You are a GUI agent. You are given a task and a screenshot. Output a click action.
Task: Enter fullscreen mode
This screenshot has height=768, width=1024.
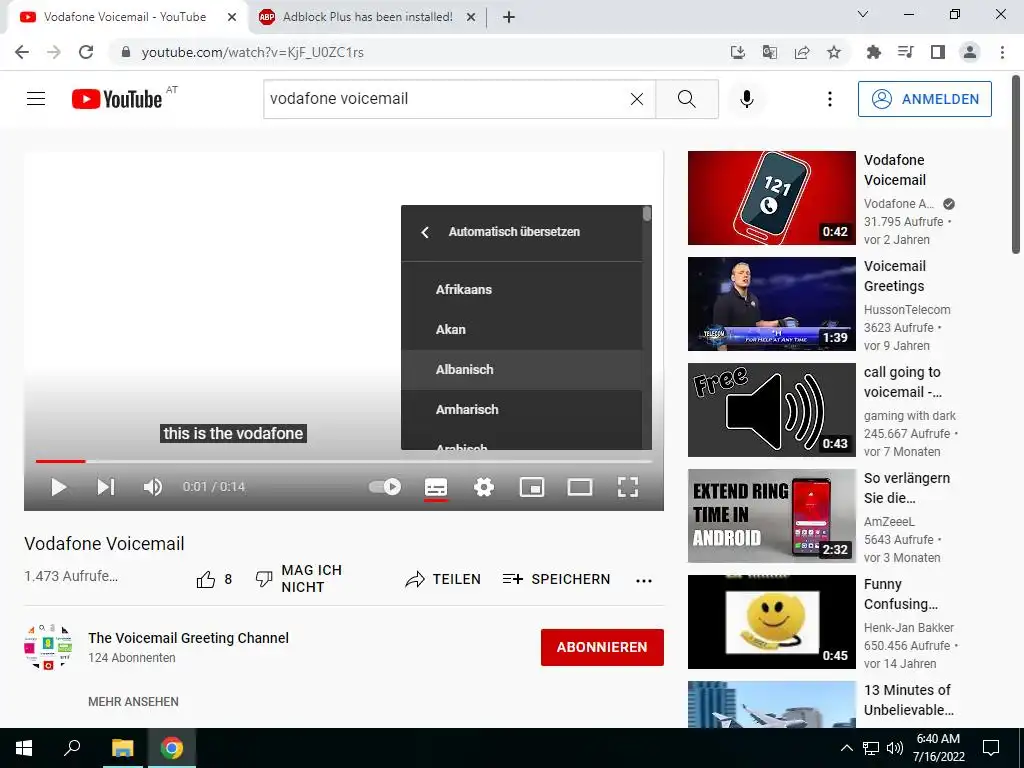(628, 487)
